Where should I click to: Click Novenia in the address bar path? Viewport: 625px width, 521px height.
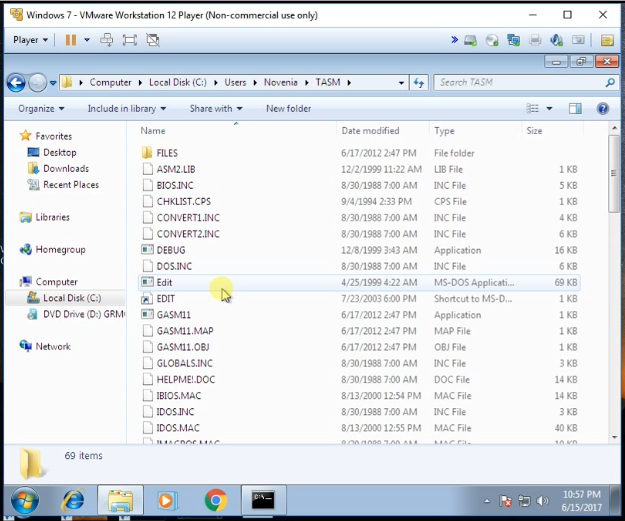tap(281, 83)
